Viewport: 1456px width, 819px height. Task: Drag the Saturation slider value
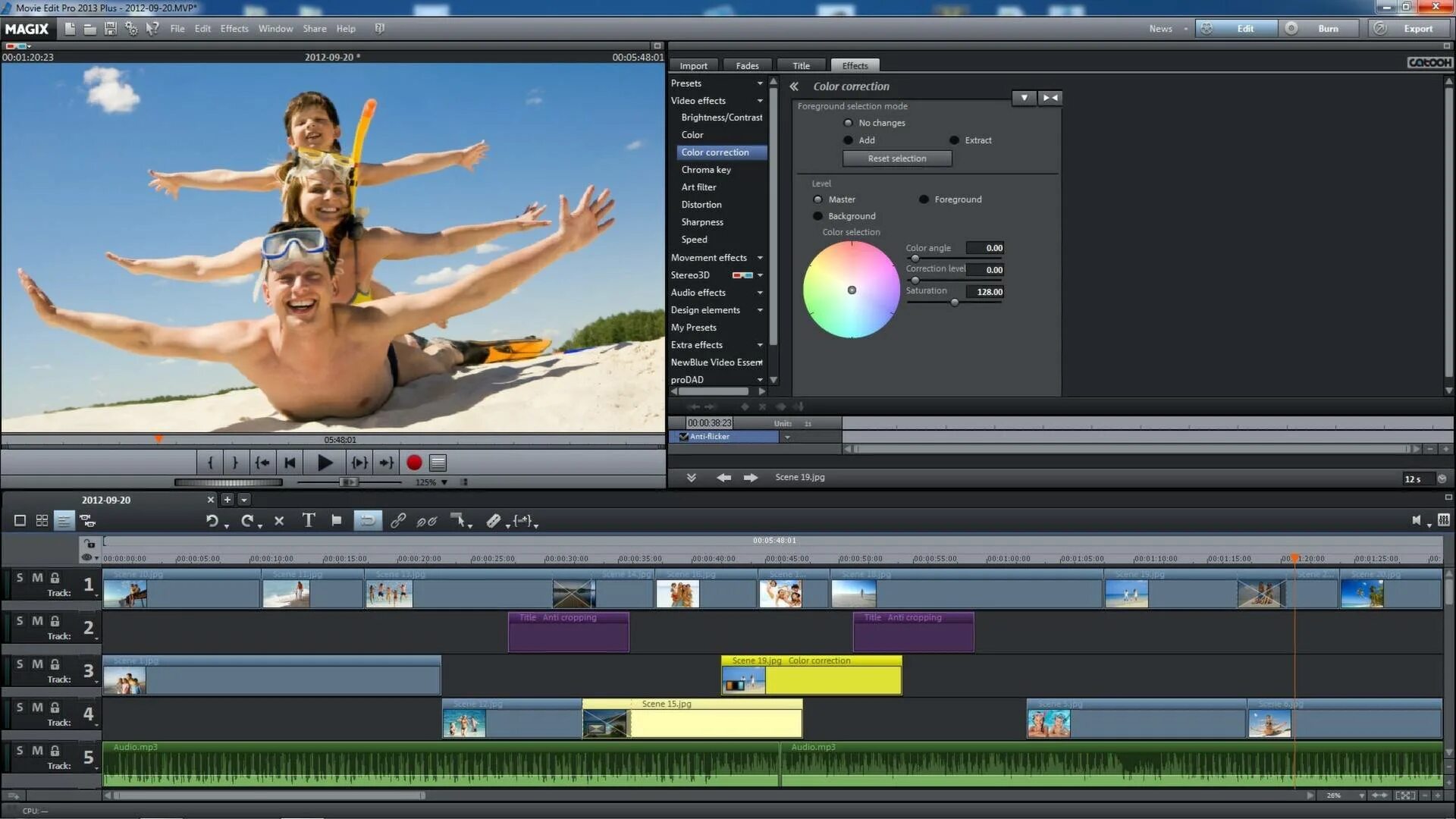click(x=953, y=303)
